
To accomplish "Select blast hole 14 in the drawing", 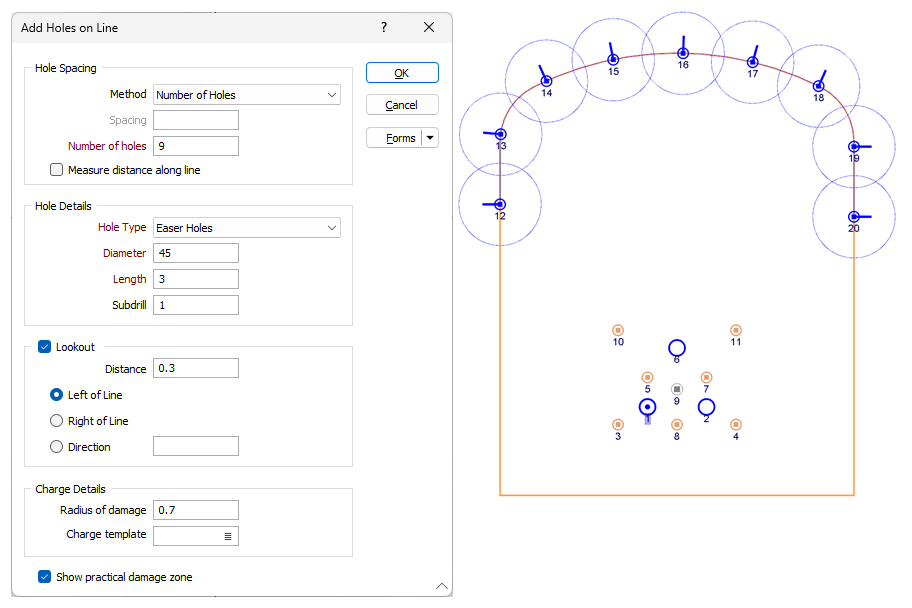I will [546, 81].
